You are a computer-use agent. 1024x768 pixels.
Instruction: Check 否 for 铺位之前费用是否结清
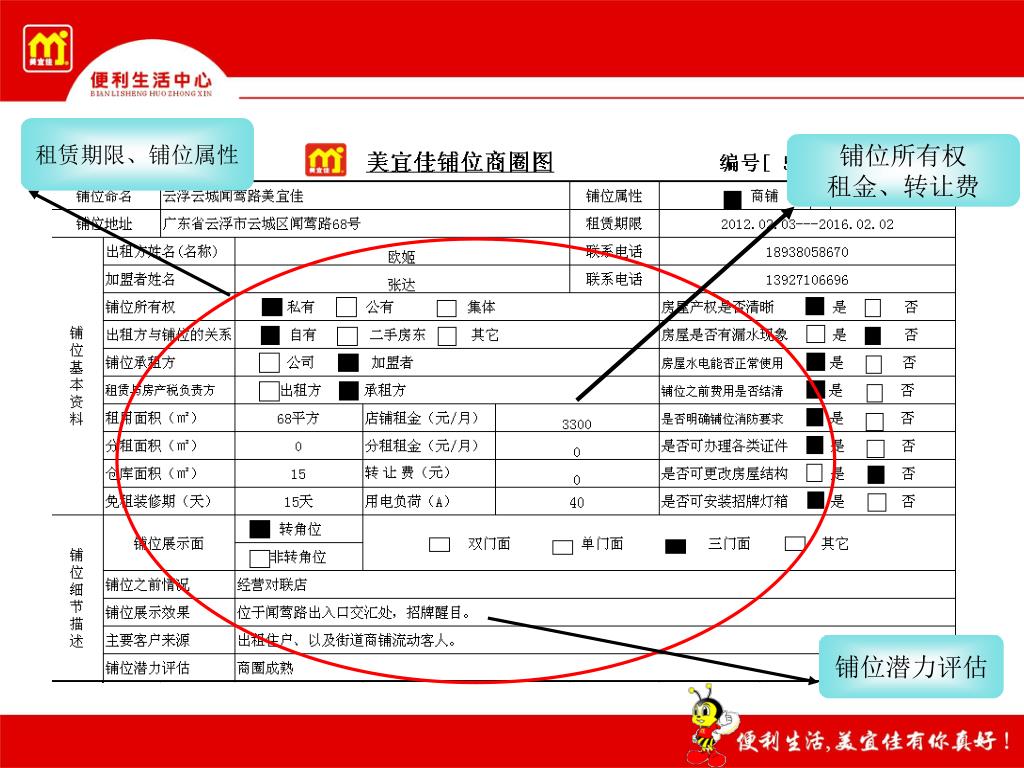coord(875,392)
